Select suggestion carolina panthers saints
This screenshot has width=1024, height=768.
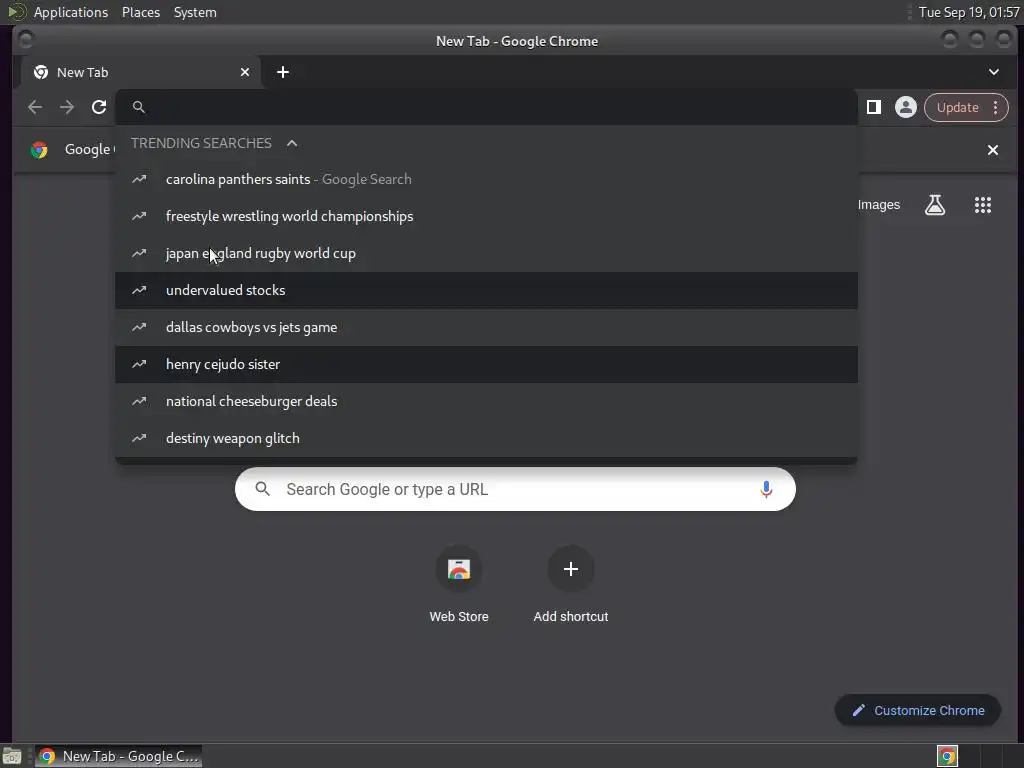tap(486, 179)
